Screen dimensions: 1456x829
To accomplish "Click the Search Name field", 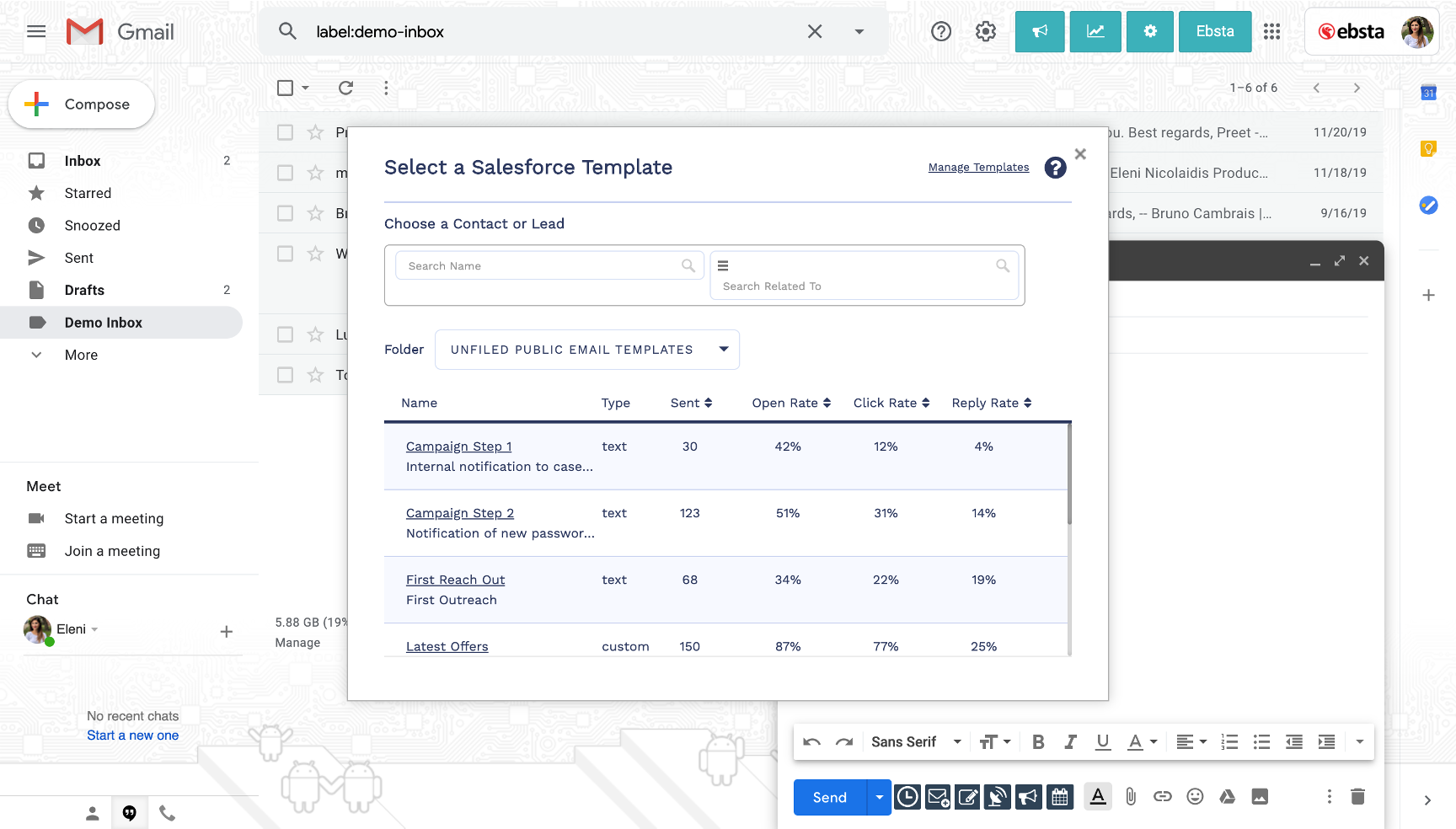I will pos(549,266).
